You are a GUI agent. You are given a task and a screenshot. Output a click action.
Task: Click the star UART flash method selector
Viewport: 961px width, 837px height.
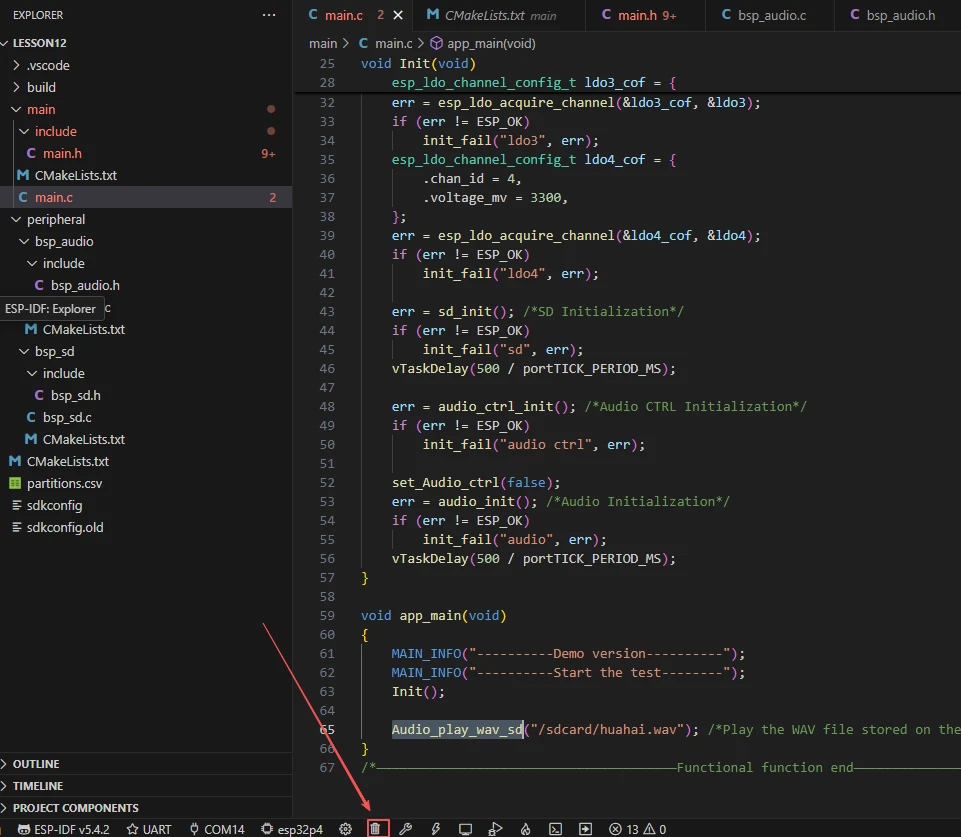(x=148, y=829)
